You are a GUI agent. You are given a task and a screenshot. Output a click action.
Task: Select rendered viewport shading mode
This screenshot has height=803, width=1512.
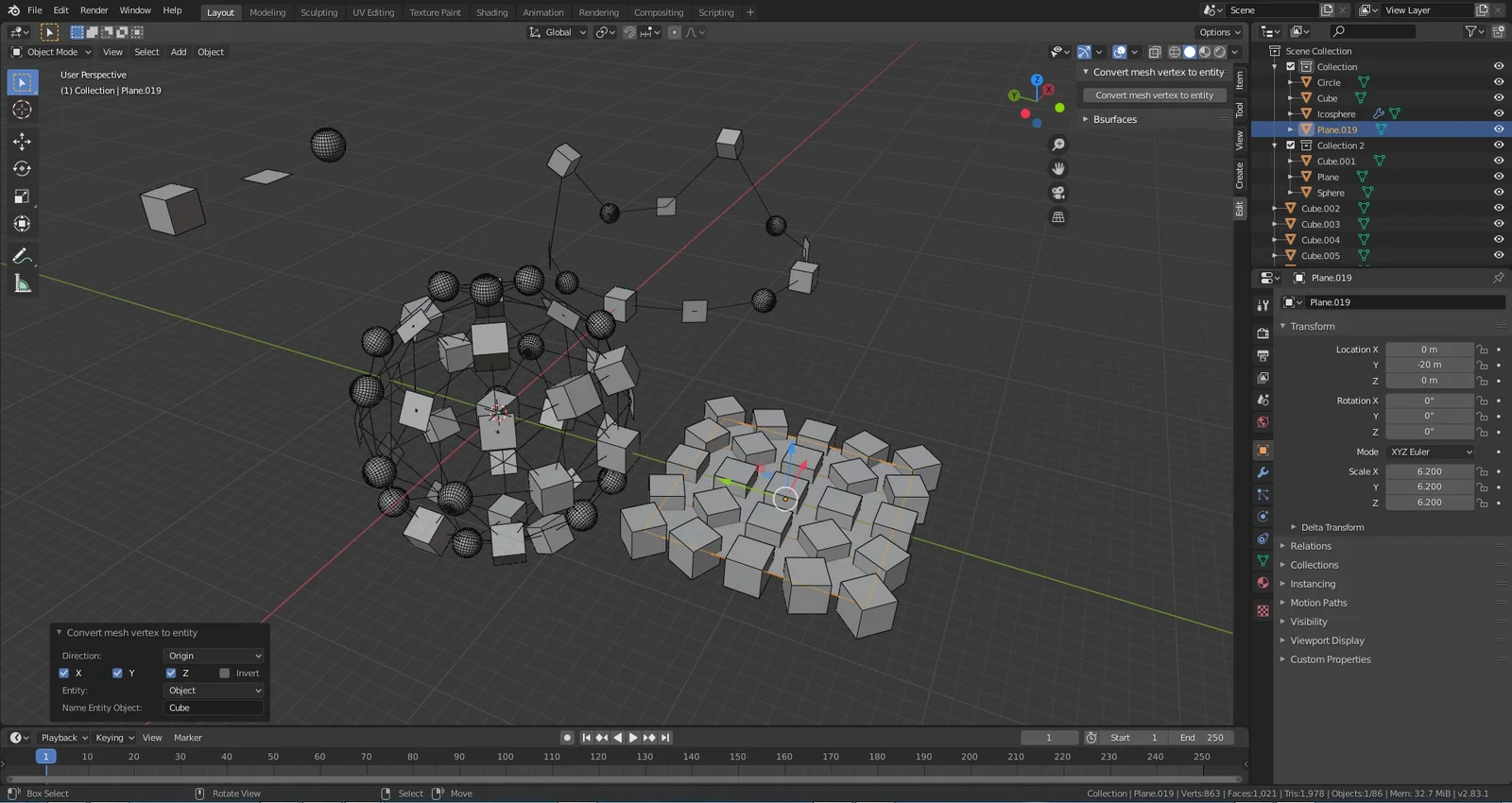1220,52
